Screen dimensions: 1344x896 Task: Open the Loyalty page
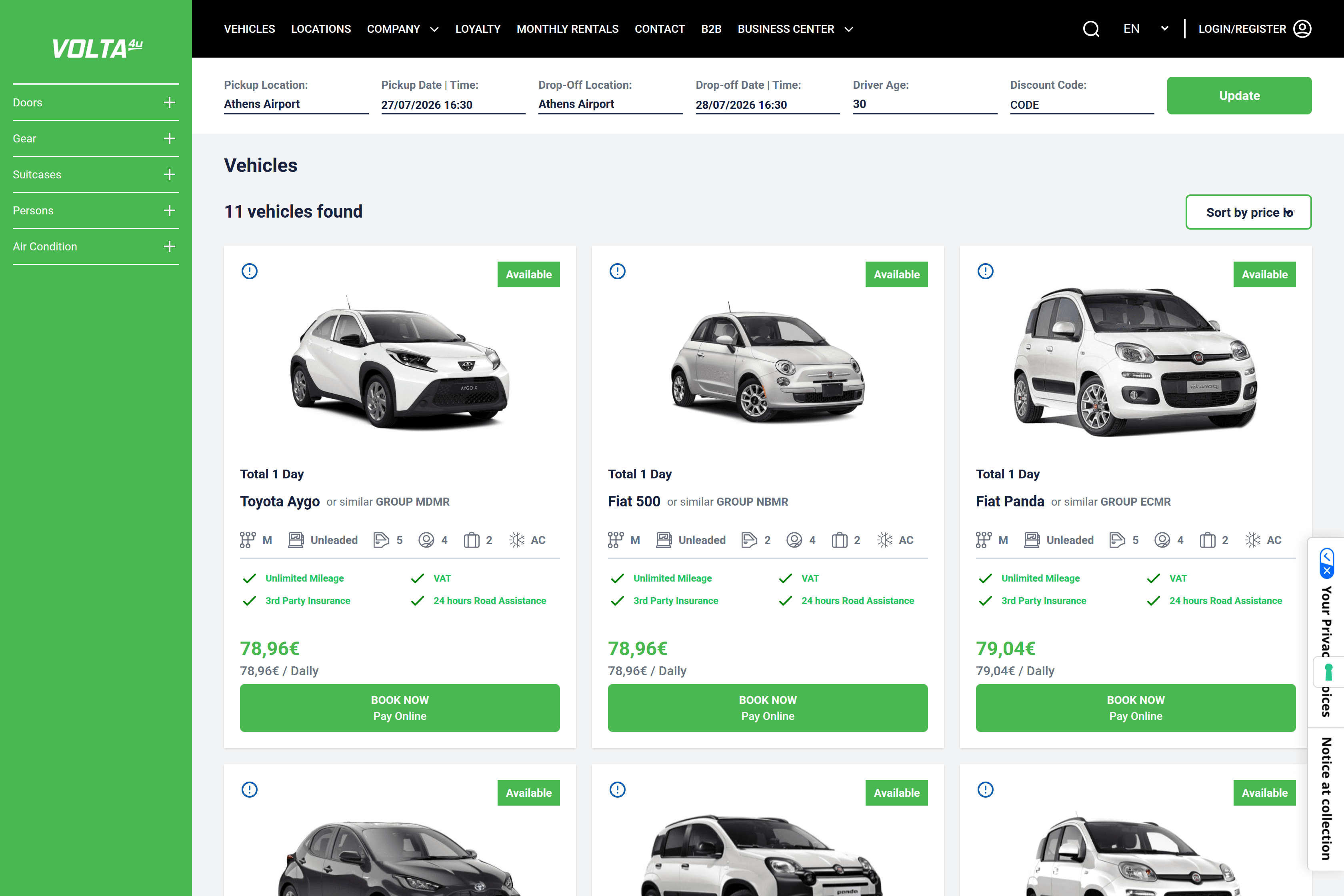(478, 29)
